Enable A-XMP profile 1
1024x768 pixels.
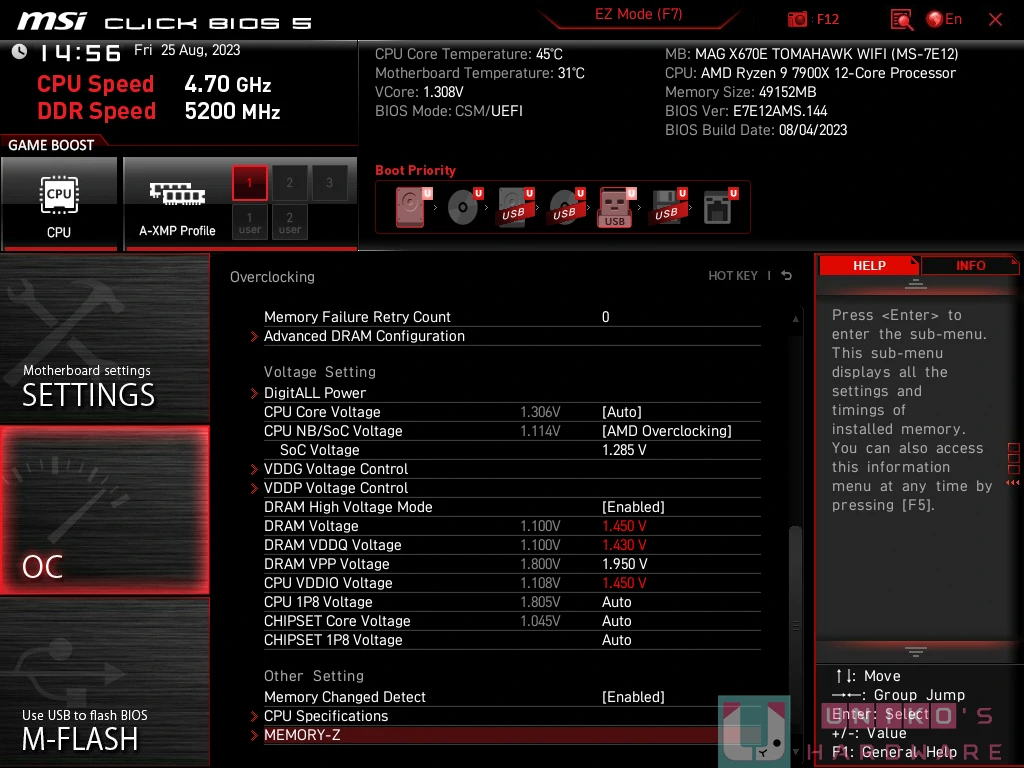(249, 183)
